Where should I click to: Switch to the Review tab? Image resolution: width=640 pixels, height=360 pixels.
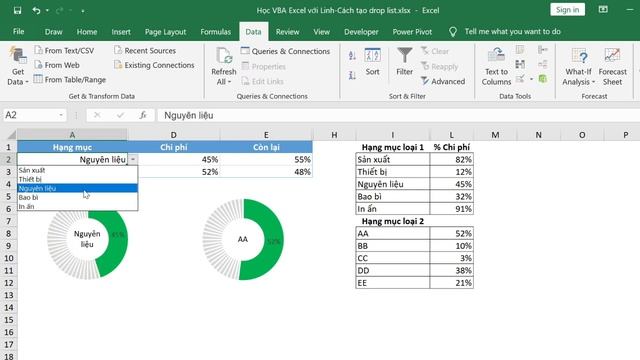(x=287, y=31)
